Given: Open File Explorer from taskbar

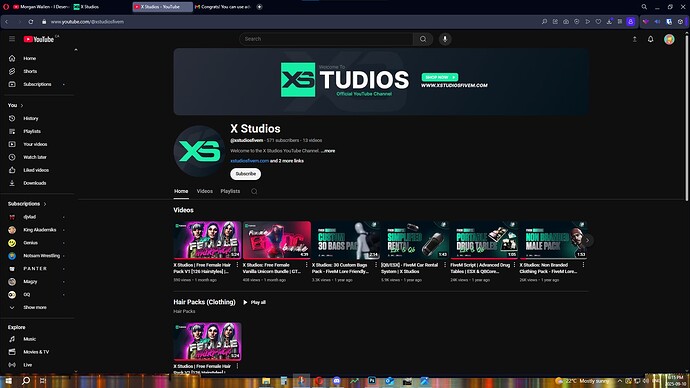Looking at the screenshot, I should pos(266,381).
